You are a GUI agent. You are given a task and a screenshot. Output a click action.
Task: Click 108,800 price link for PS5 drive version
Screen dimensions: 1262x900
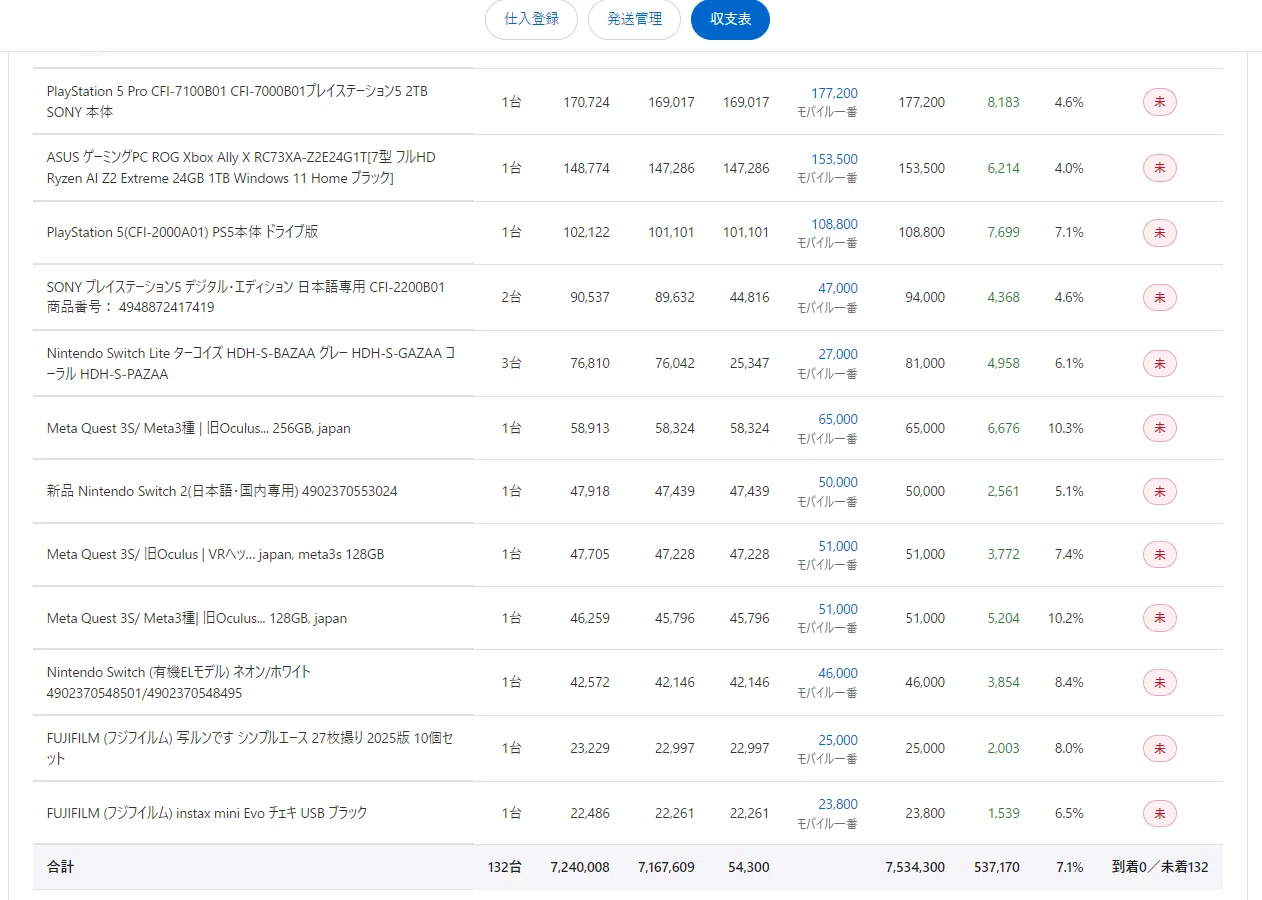click(834, 224)
